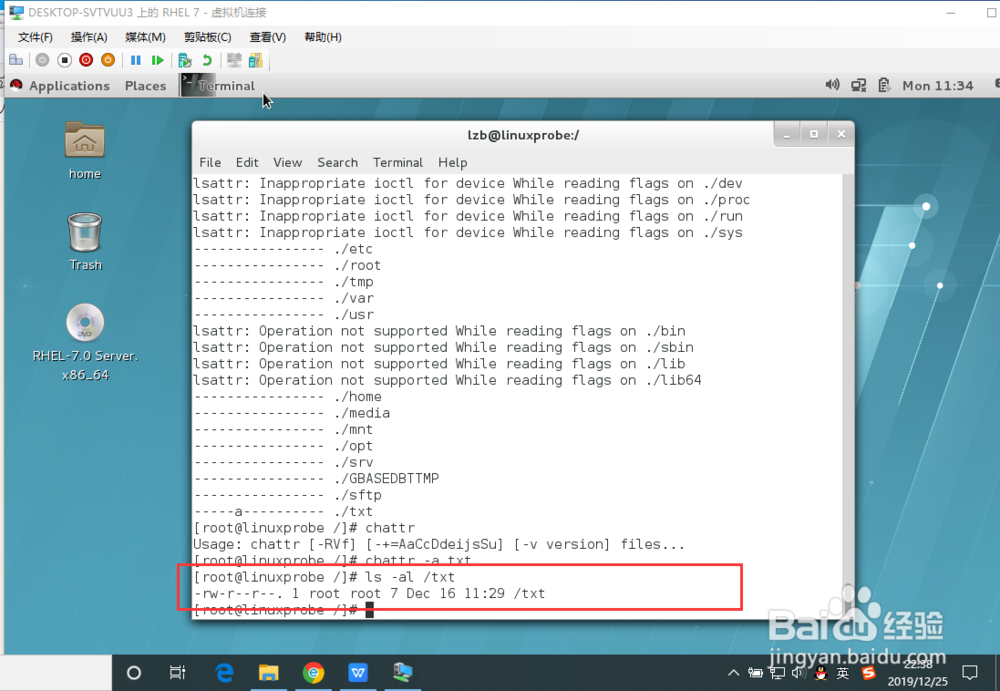The height and width of the screenshot is (691, 1000).
Task: Click the GNOME clipboard/notes tray icon
Action: [x=884, y=85]
